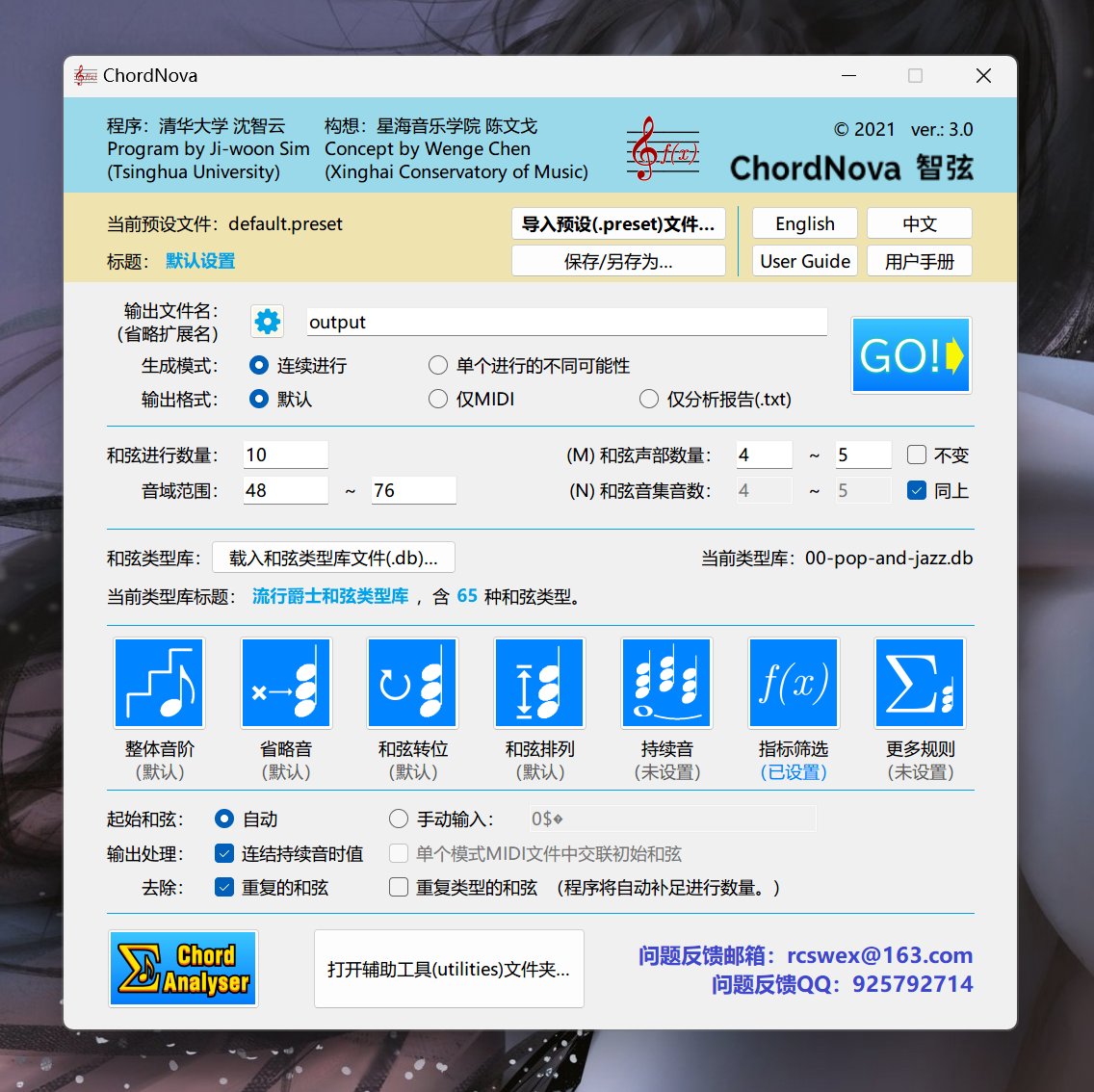Click the range upper bound field 76
The width and height of the screenshot is (1094, 1092).
[x=414, y=490]
